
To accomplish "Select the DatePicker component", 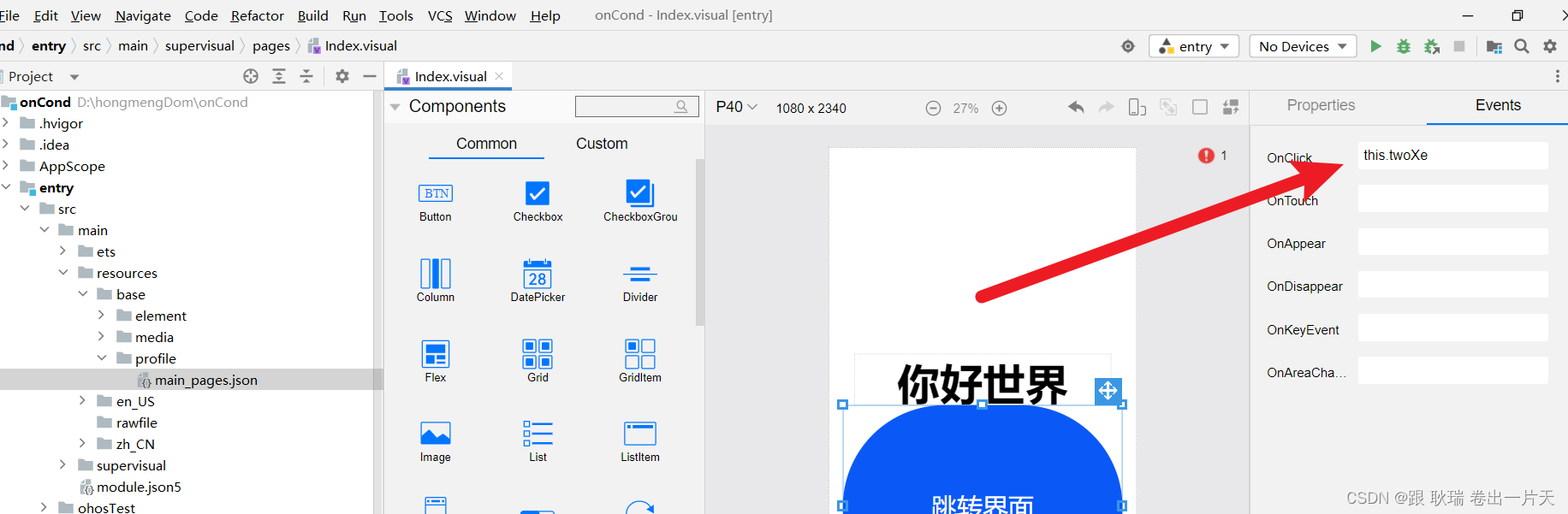I will 538,281.
